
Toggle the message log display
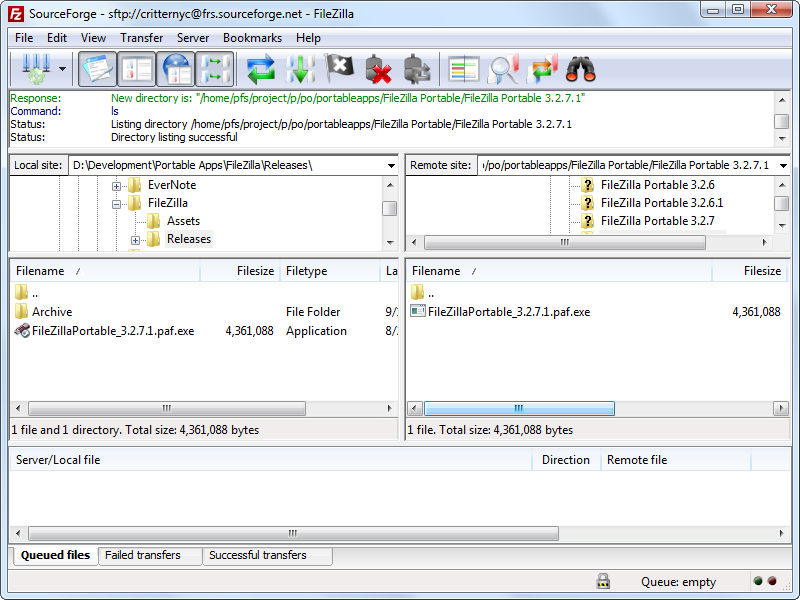101,69
